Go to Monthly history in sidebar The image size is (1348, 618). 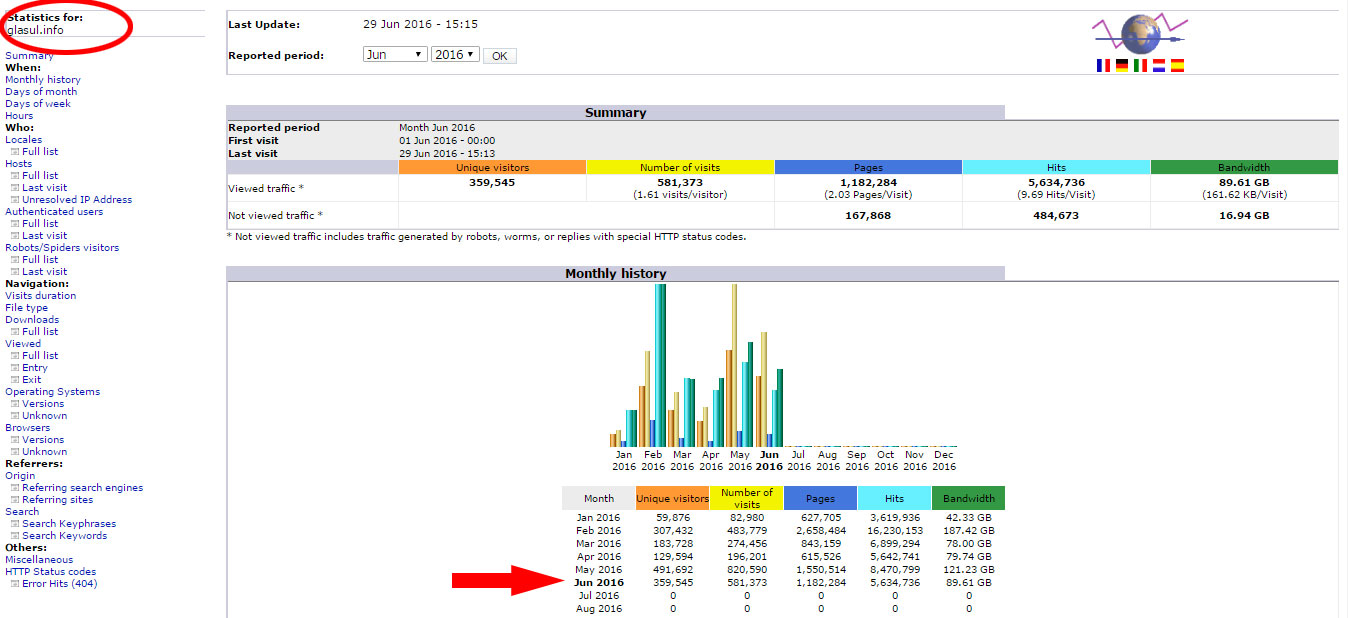coord(43,80)
